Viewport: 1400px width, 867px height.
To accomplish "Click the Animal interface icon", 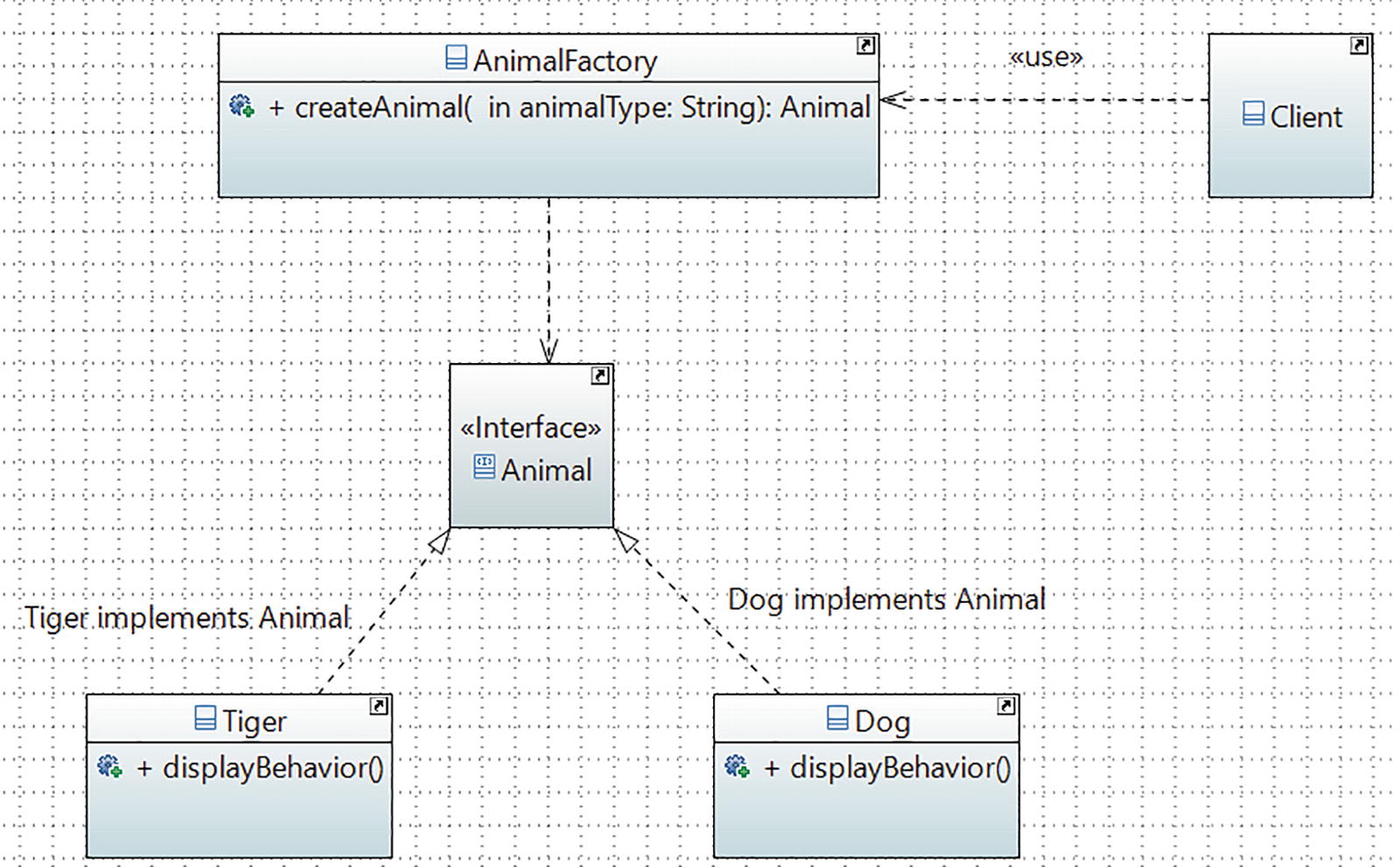I will (x=484, y=466).
